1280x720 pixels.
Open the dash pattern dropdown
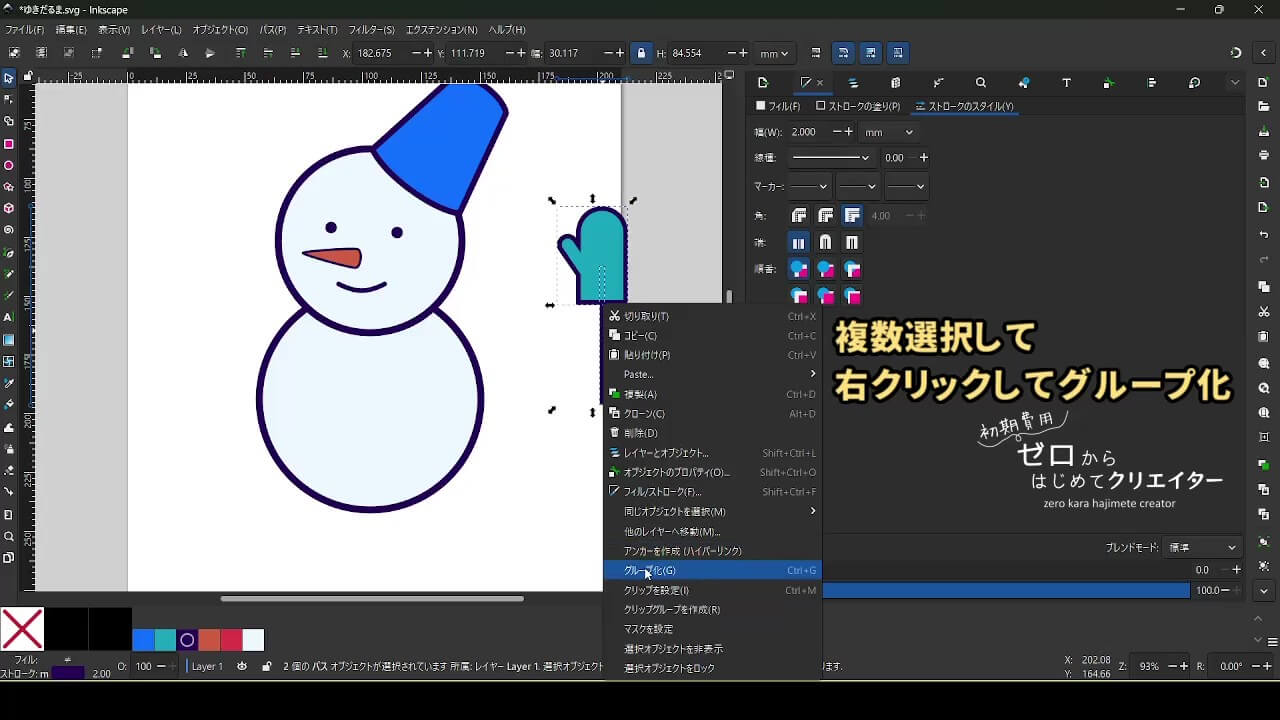click(830, 158)
